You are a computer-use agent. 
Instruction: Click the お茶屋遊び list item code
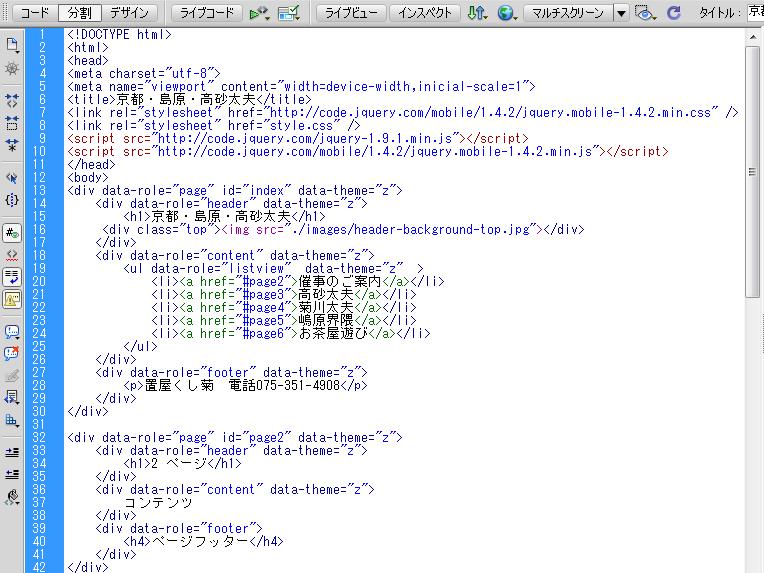(x=291, y=333)
